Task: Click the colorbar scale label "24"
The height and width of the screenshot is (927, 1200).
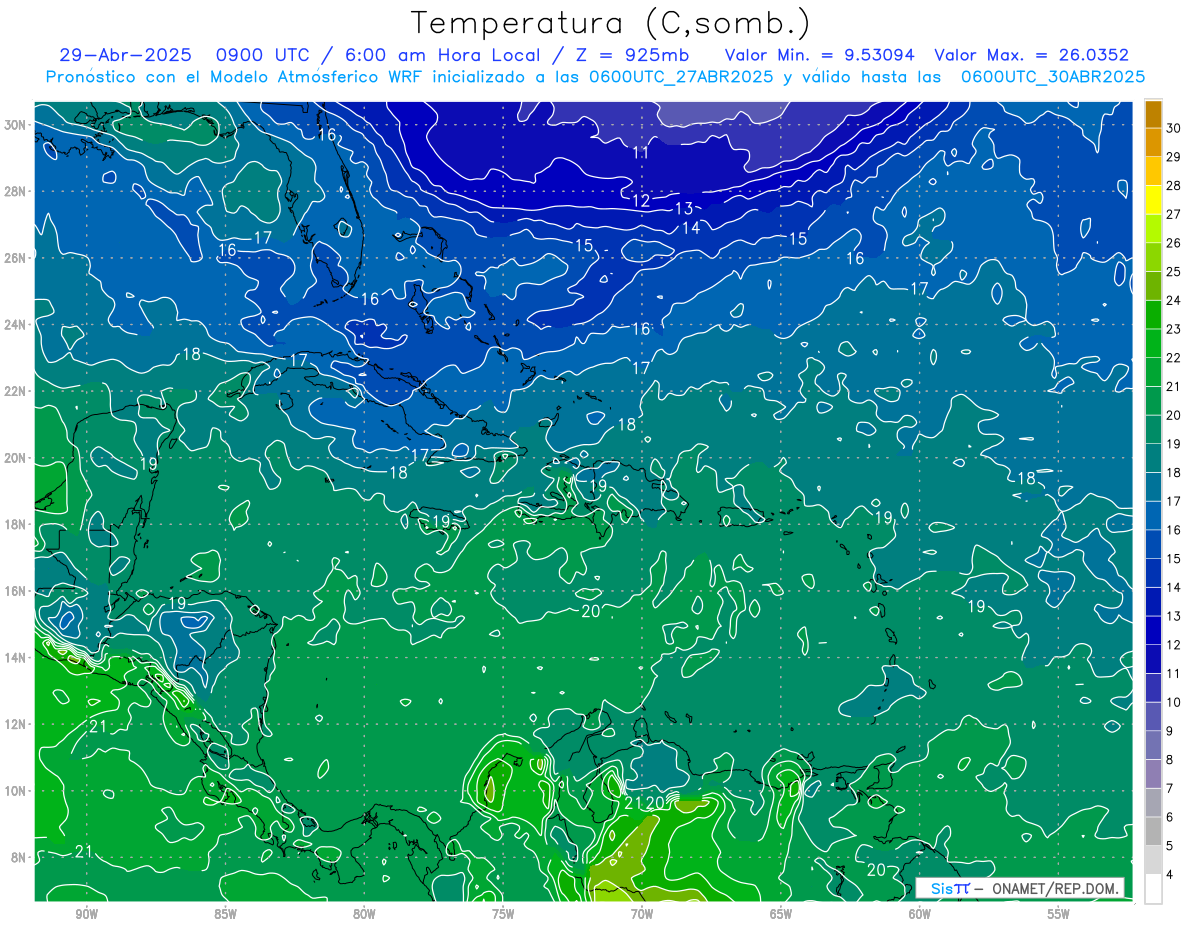Action: coord(1174,300)
